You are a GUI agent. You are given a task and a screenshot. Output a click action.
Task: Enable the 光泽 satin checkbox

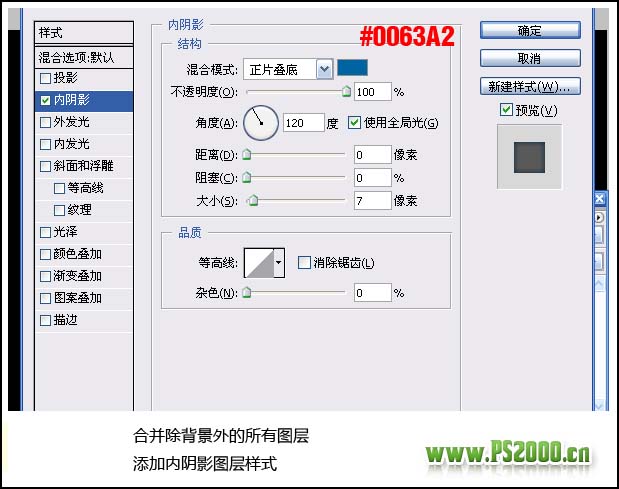tap(45, 232)
